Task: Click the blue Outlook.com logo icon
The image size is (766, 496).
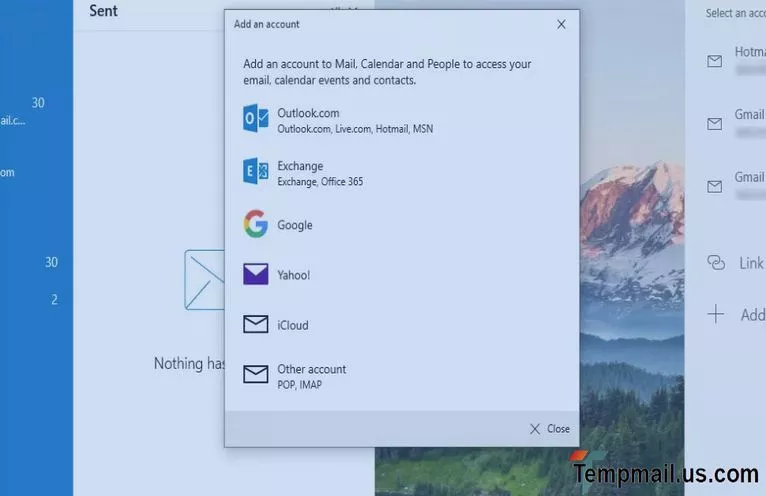Action: click(x=256, y=119)
